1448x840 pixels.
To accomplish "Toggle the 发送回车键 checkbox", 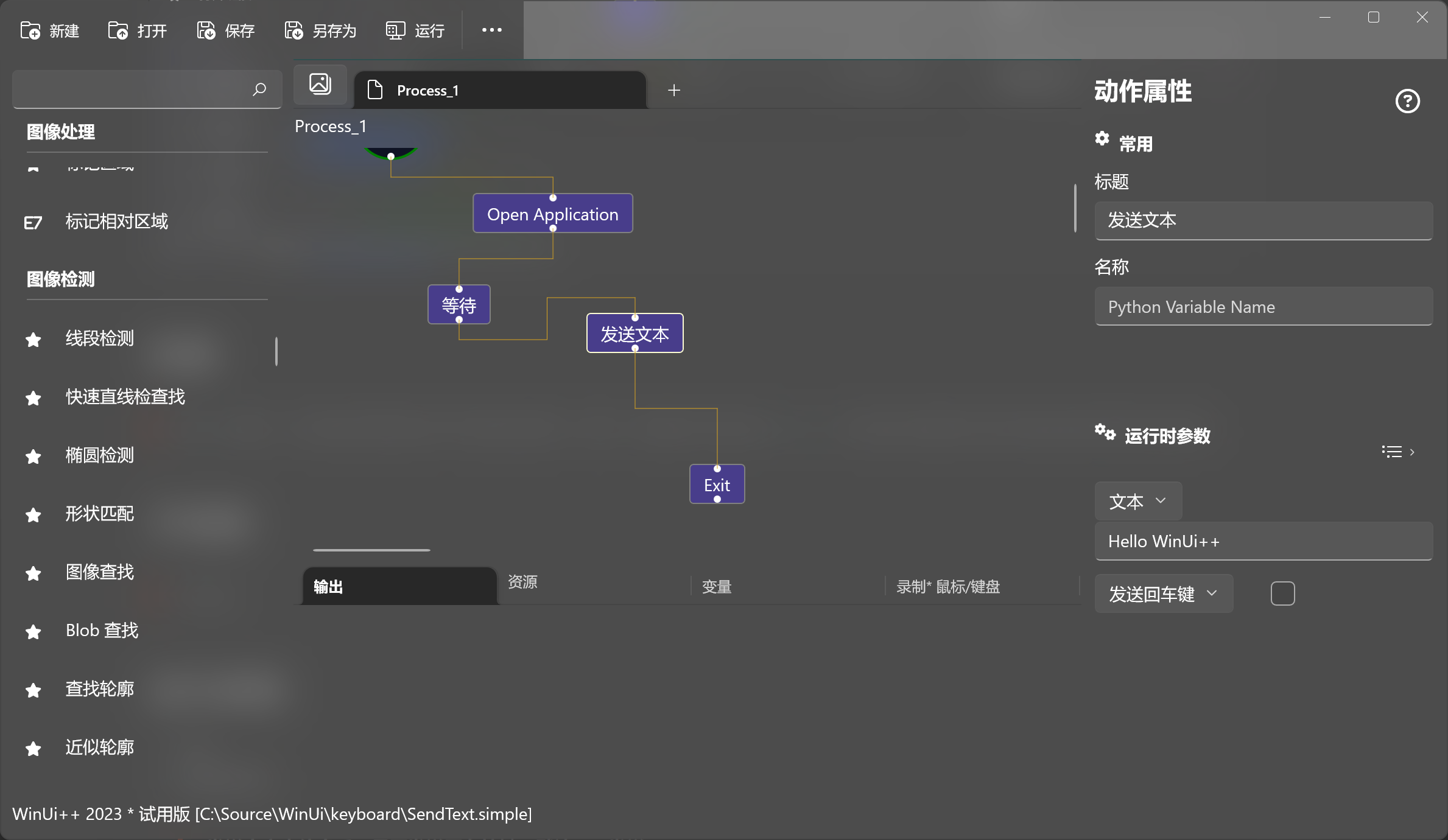I will tap(1282, 593).
